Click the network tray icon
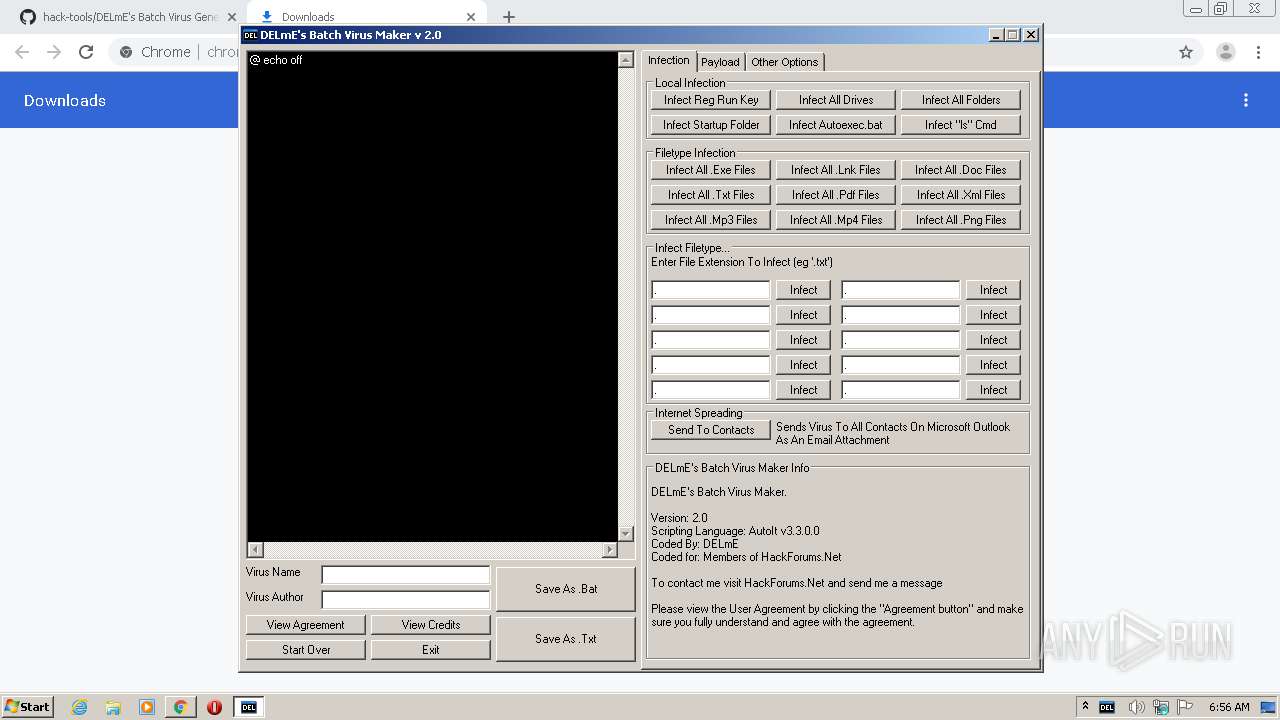The image size is (1280, 720). [1161, 707]
